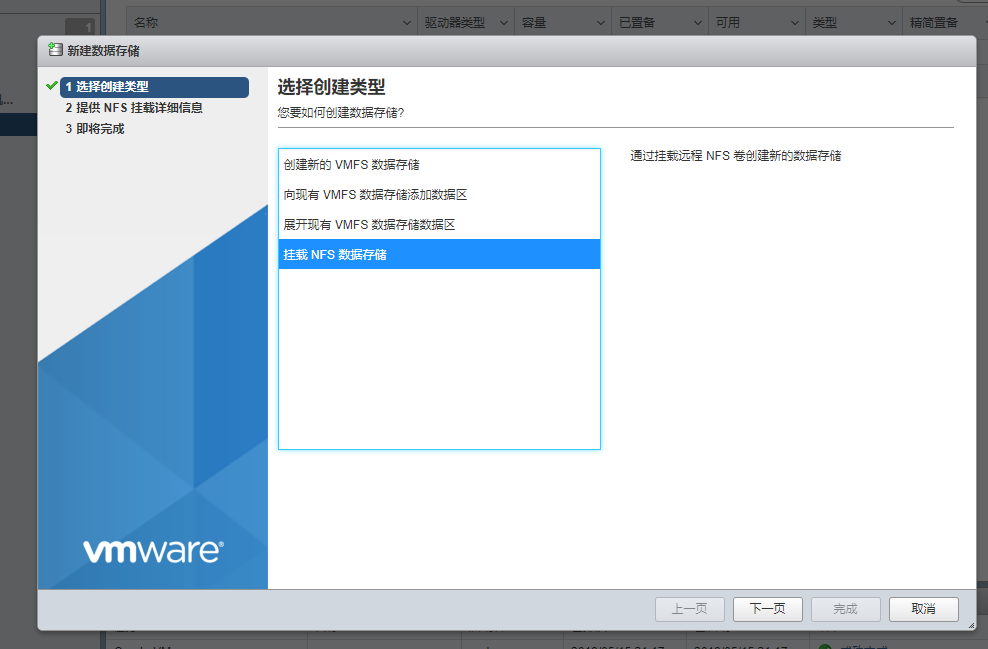Expand the '类型' column dropdown arrow

click(x=891, y=22)
